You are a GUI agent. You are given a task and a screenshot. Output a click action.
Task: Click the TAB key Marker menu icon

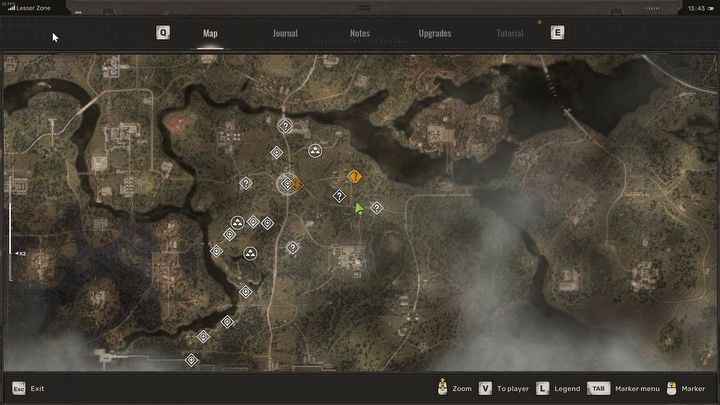point(598,388)
